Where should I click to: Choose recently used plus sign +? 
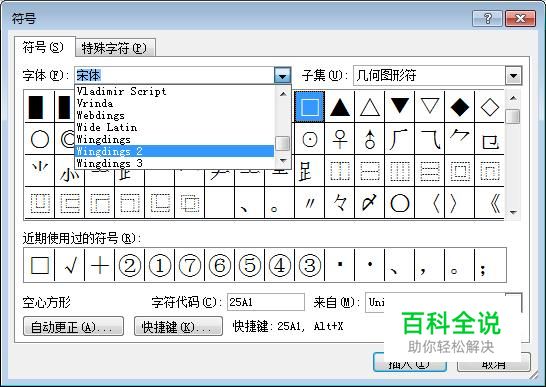(x=100, y=265)
